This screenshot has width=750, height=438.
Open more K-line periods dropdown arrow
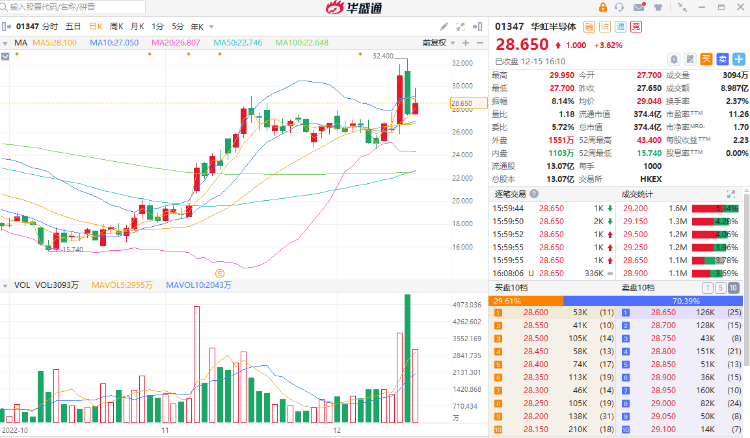211,27
